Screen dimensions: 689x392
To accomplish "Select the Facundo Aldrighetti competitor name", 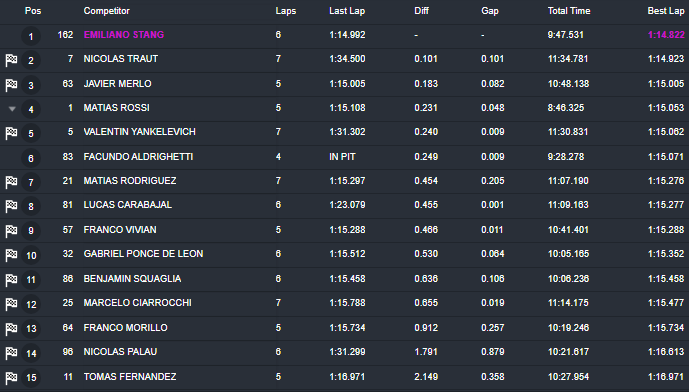I will coord(138,156).
